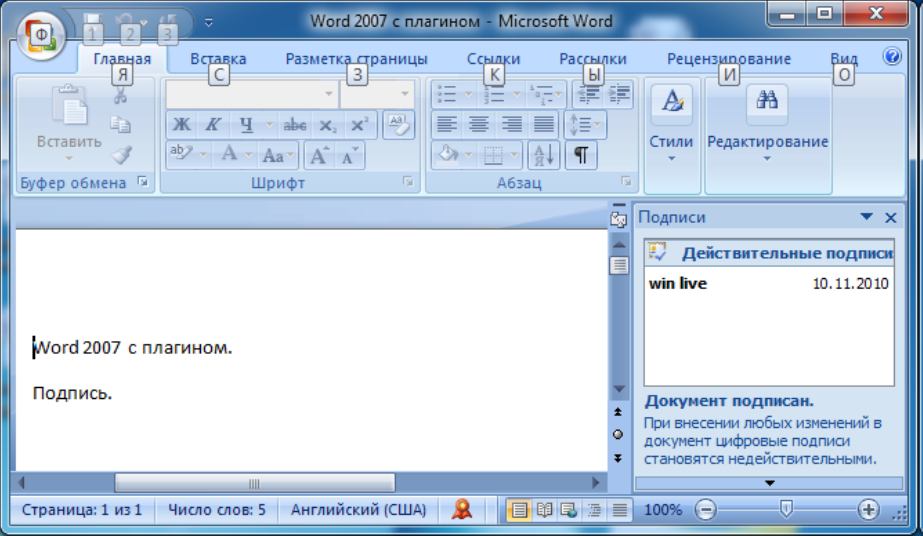This screenshot has width=923, height=536.
Task: Open Word Help question mark icon
Action: click(892, 56)
